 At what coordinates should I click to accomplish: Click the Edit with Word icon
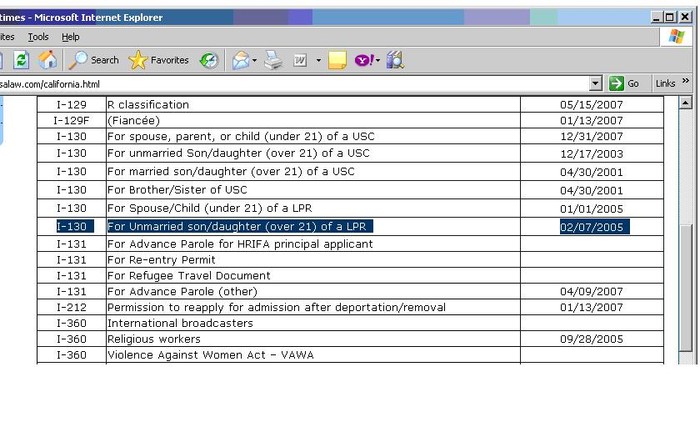click(x=300, y=60)
